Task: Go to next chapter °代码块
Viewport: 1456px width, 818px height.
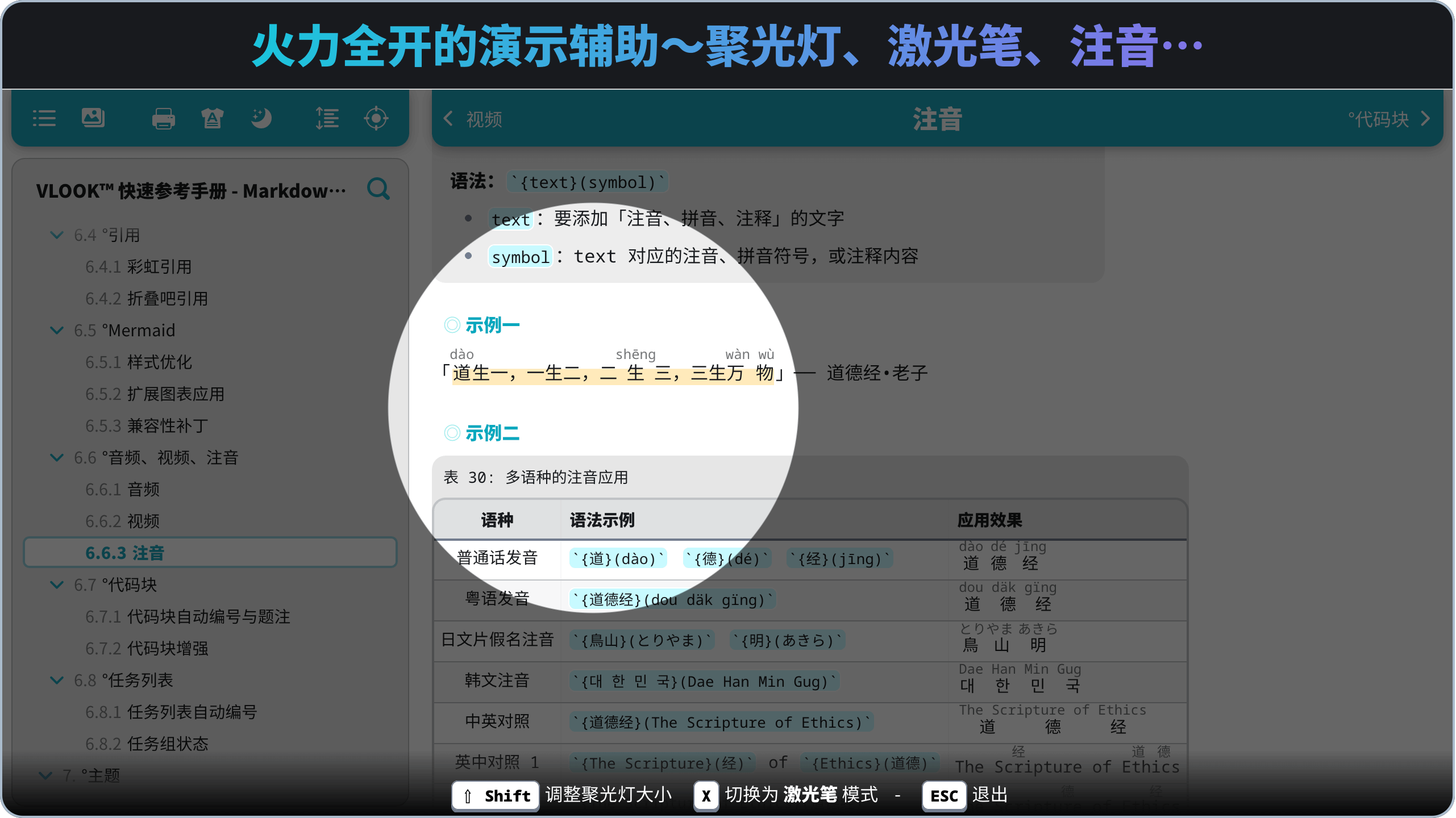Action: tap(1378, 119)
